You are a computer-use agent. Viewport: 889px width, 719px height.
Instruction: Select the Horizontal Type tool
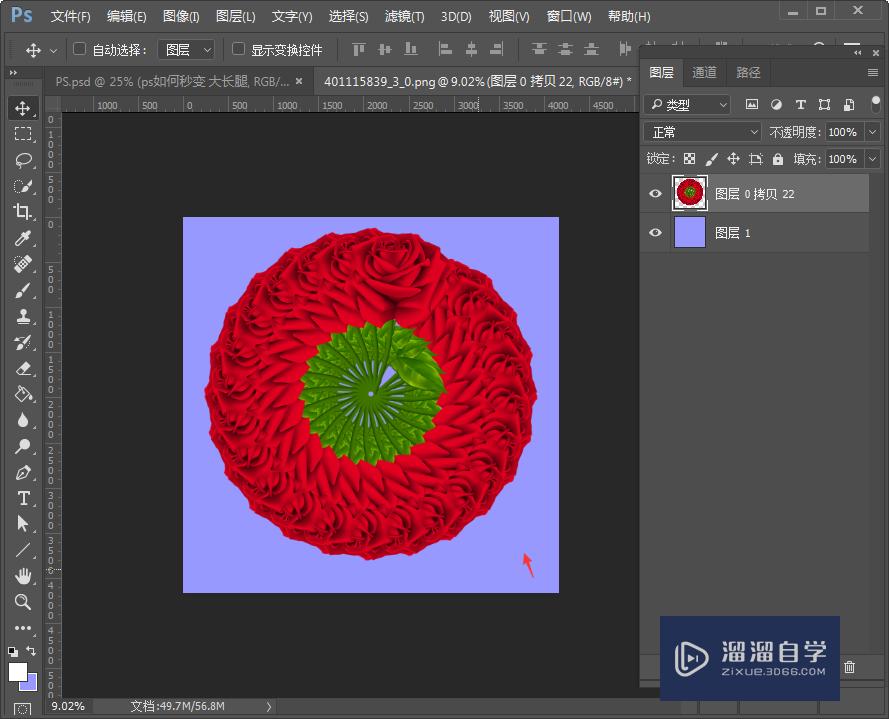(23, 498)
